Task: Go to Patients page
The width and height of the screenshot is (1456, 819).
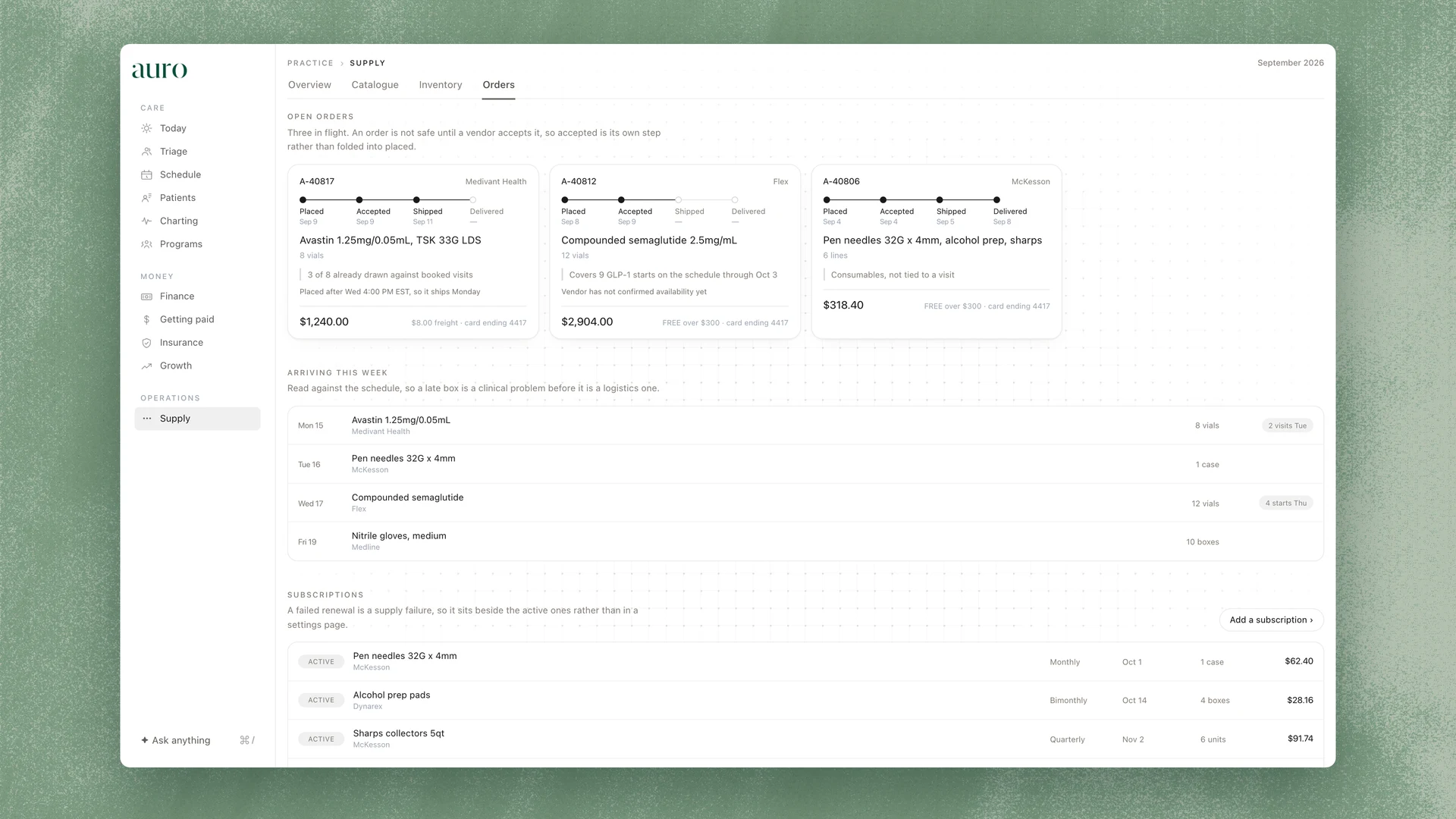Action: coord(197,198)
